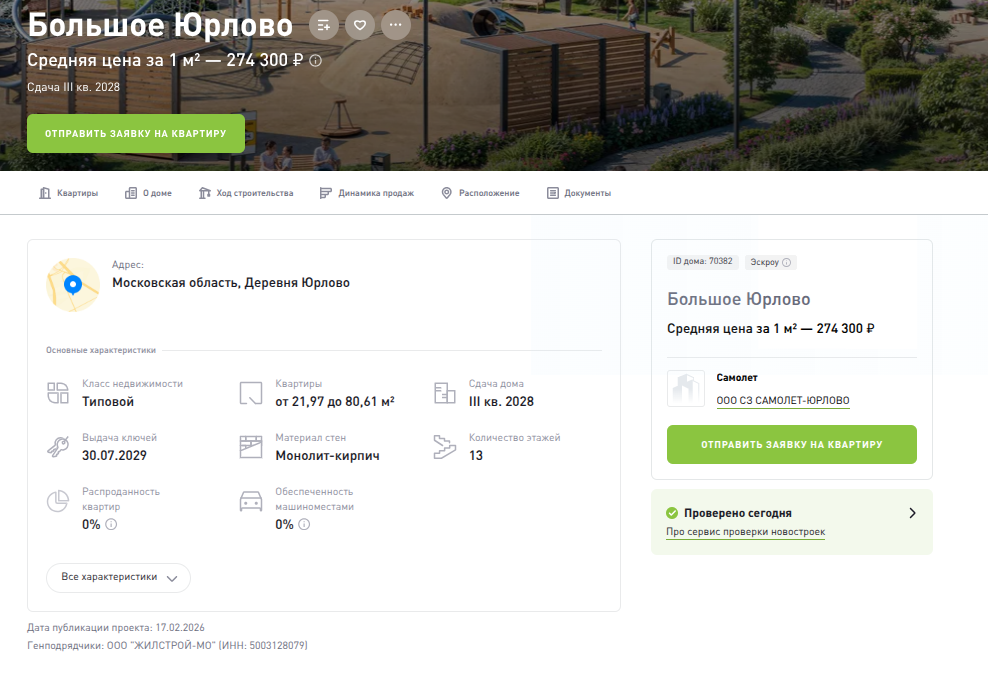Open the Документы tab
This screenshot has width=988, height=686.
coord(579,193)
